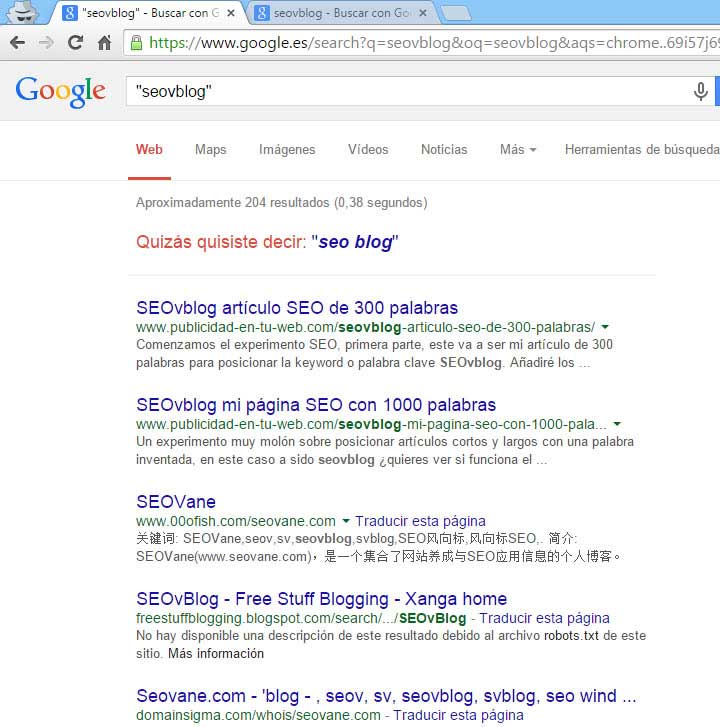720x727 pixels.
Task: Reload the page with refresh icon
Action: (75, 43)
